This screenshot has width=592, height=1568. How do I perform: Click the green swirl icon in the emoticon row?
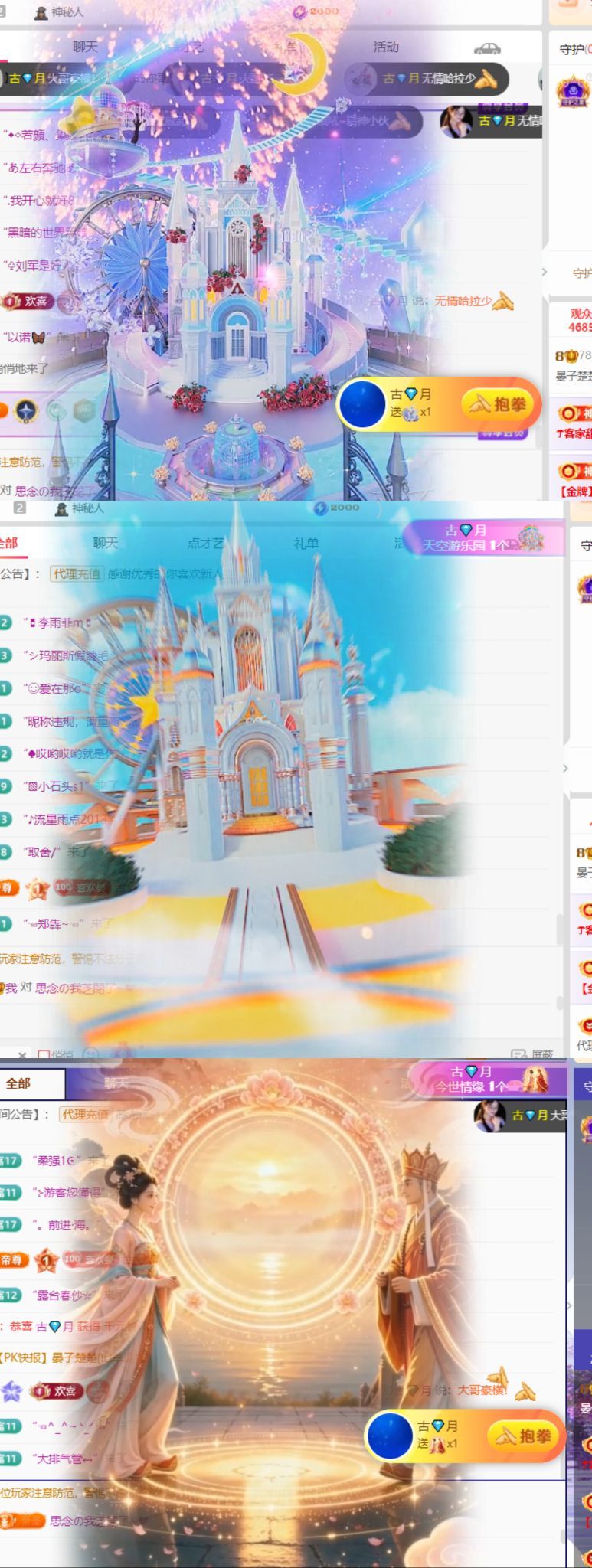[56, 411]
